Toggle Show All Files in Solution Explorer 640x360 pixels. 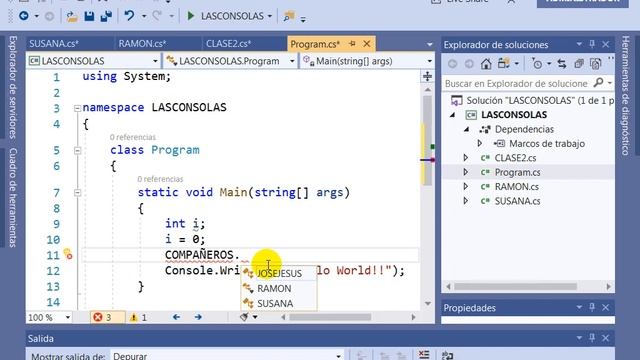[x=596, y=64]
